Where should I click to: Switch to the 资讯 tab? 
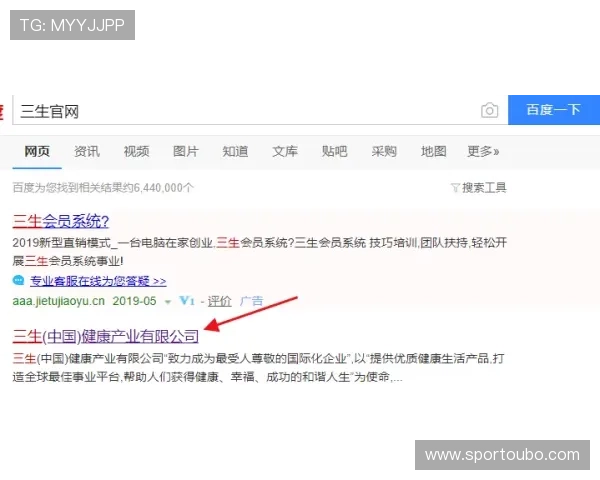point(87,152)
